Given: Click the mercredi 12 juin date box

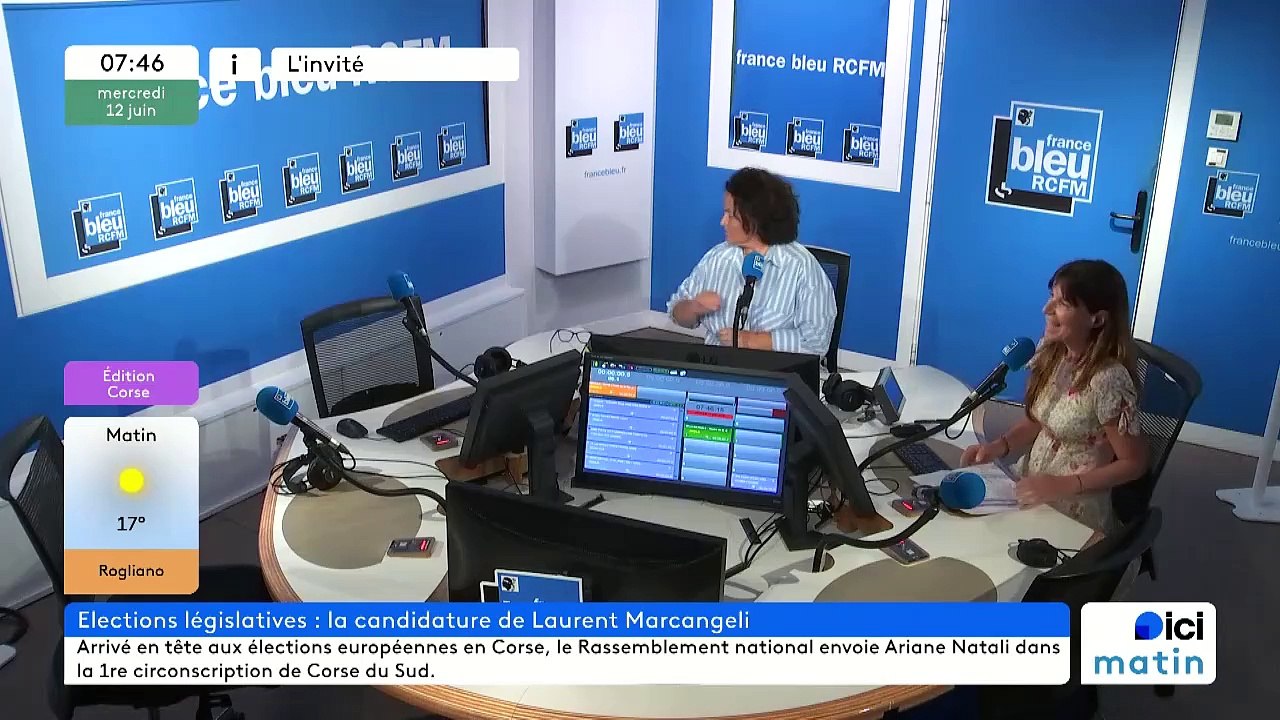Looking at the screenshot, I should click(x=132, y=102).
